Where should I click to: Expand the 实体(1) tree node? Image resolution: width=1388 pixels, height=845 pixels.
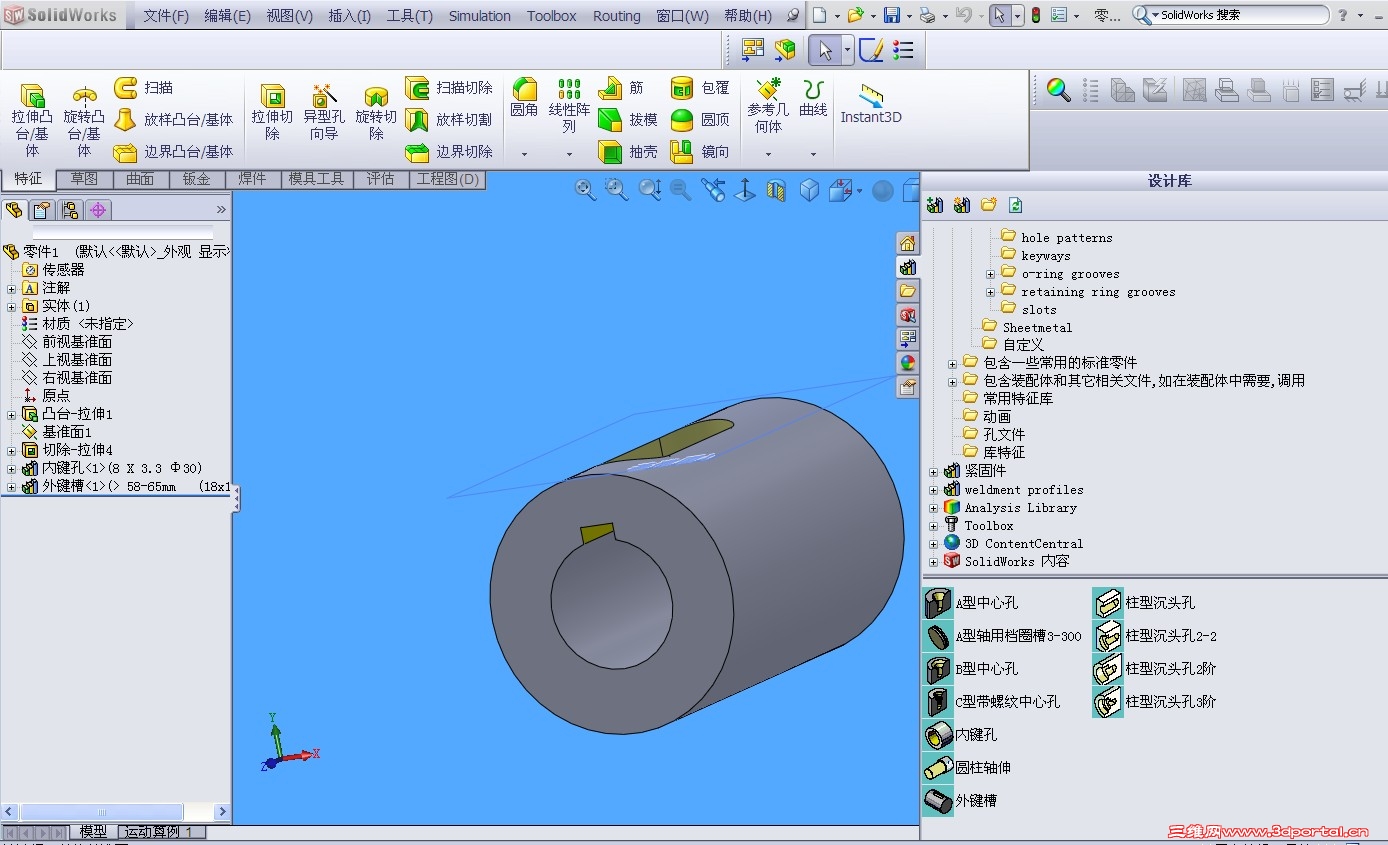(12, 306)
